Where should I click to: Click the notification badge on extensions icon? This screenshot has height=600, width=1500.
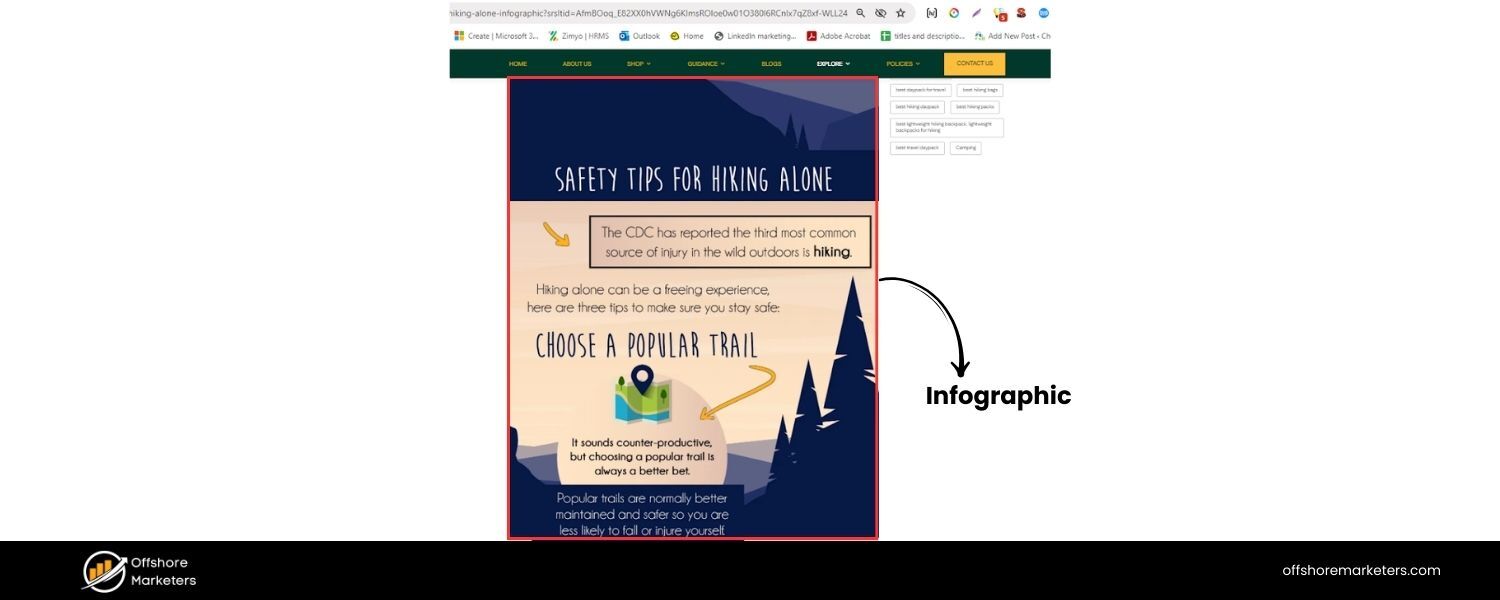[1002, 16]
